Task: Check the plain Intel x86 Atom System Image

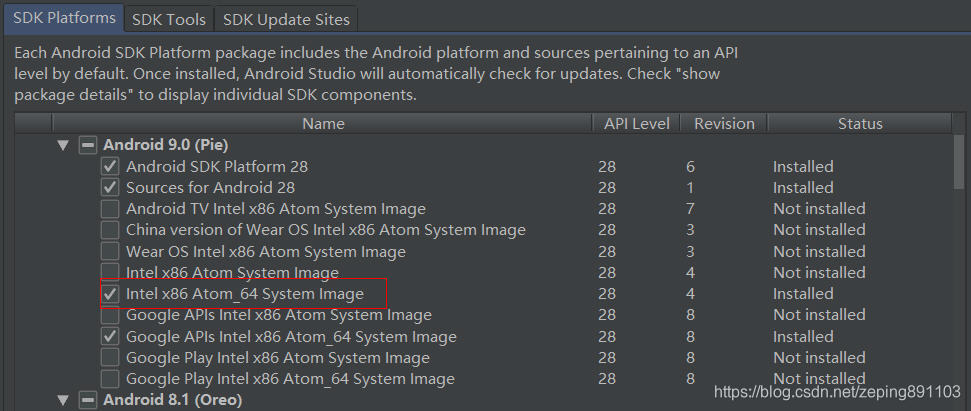Action: (110, 271)
